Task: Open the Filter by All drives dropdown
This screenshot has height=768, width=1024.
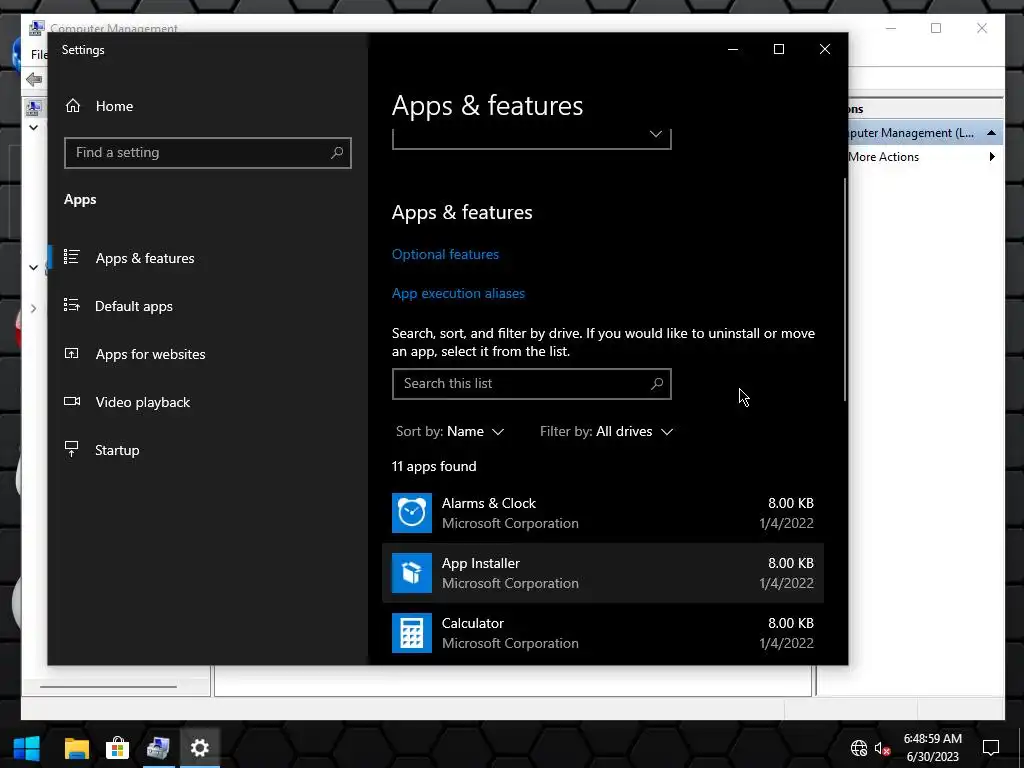Action: (606, 432)
